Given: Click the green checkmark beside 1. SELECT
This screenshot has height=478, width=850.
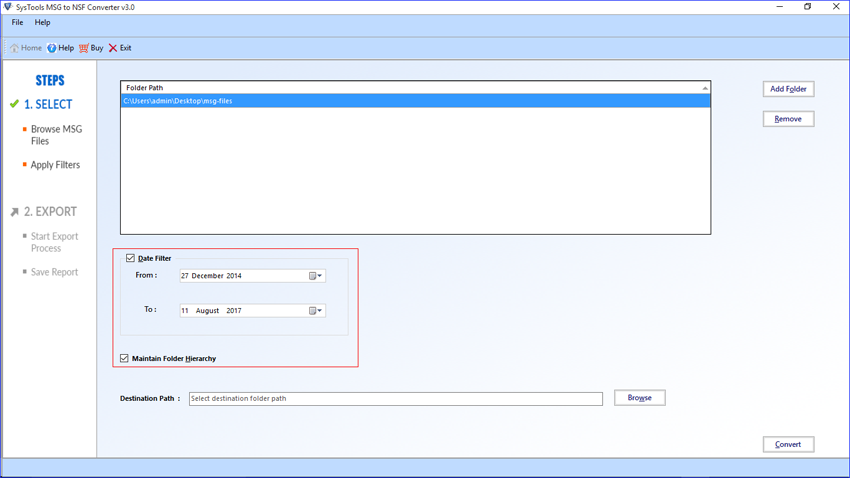Looking at the screenshot, I should click(14, 104).
